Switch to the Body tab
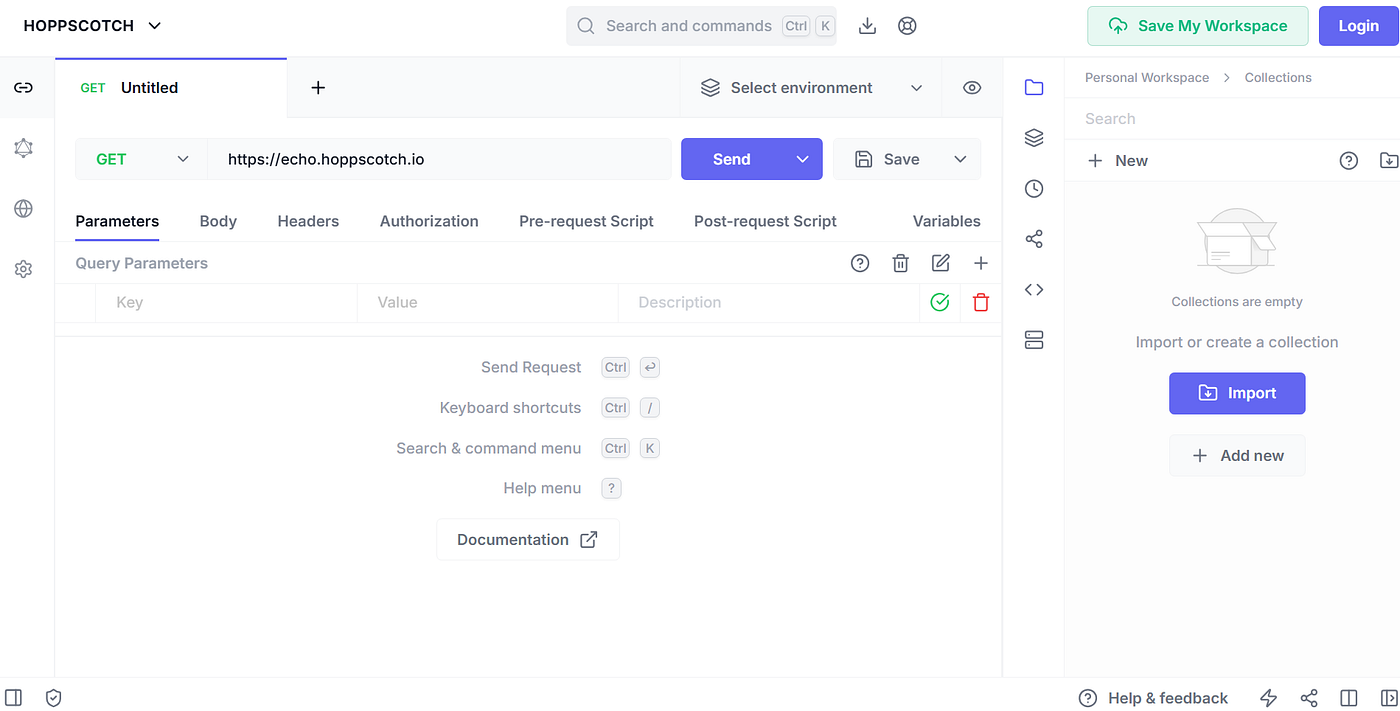Screen dimensions: 1400x711 (218, 221)
